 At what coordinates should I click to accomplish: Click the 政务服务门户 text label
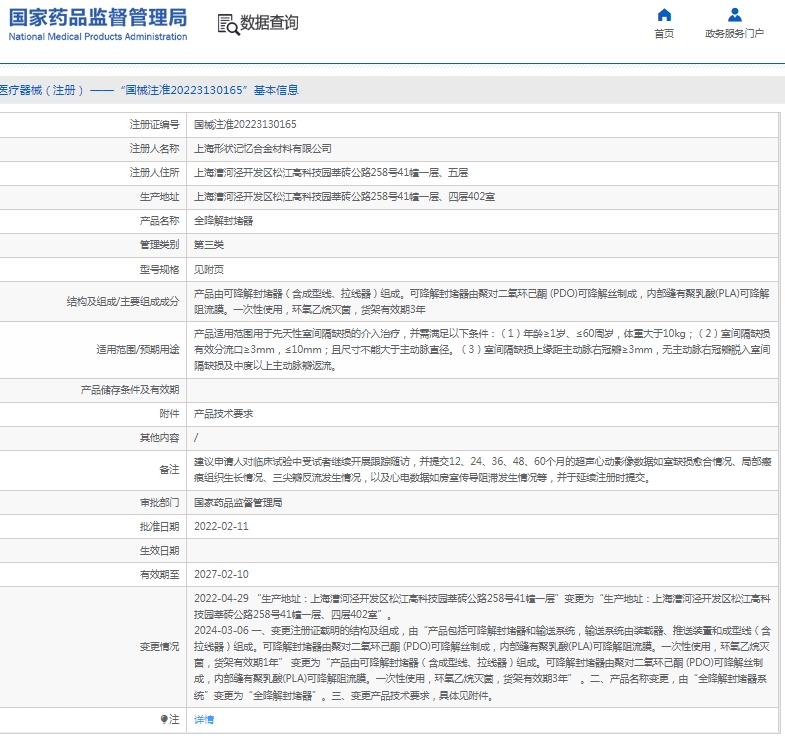734,34
